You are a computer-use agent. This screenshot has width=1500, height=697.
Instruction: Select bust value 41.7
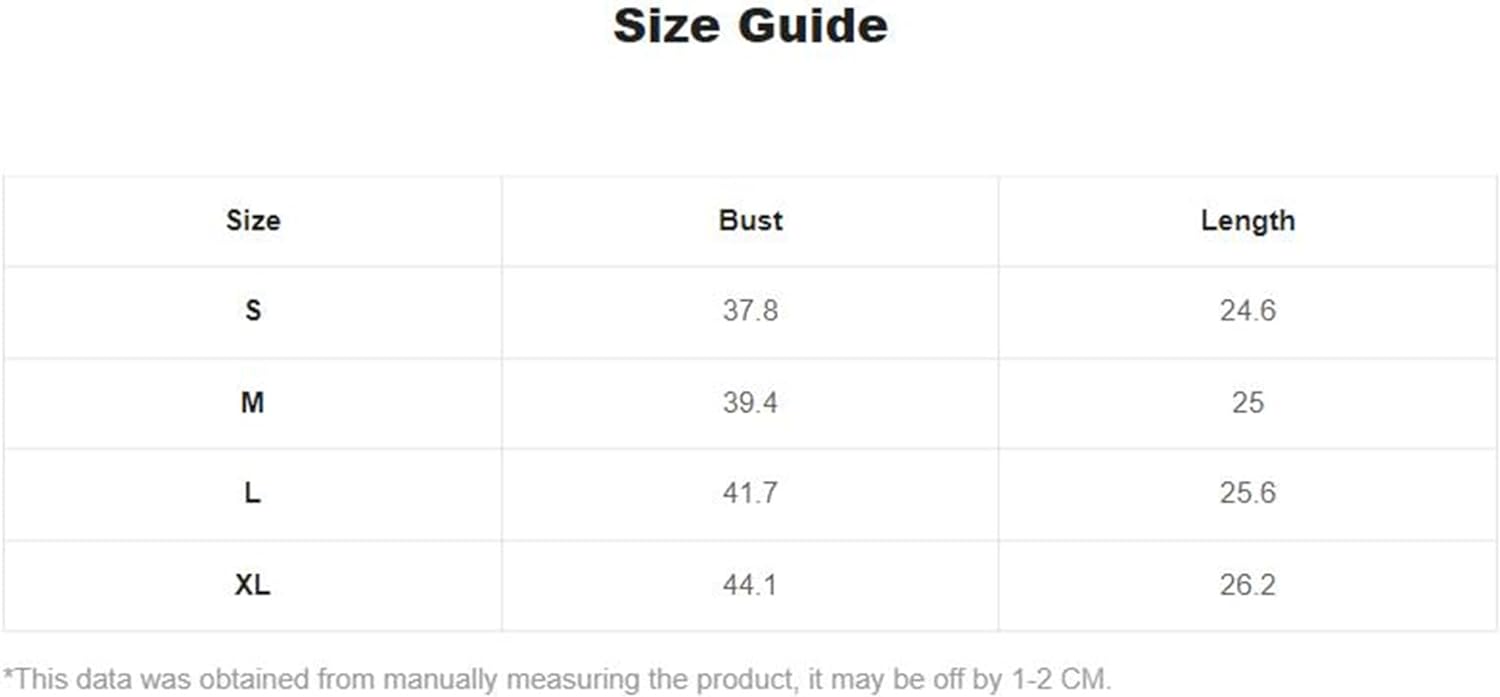pos(750,494)
